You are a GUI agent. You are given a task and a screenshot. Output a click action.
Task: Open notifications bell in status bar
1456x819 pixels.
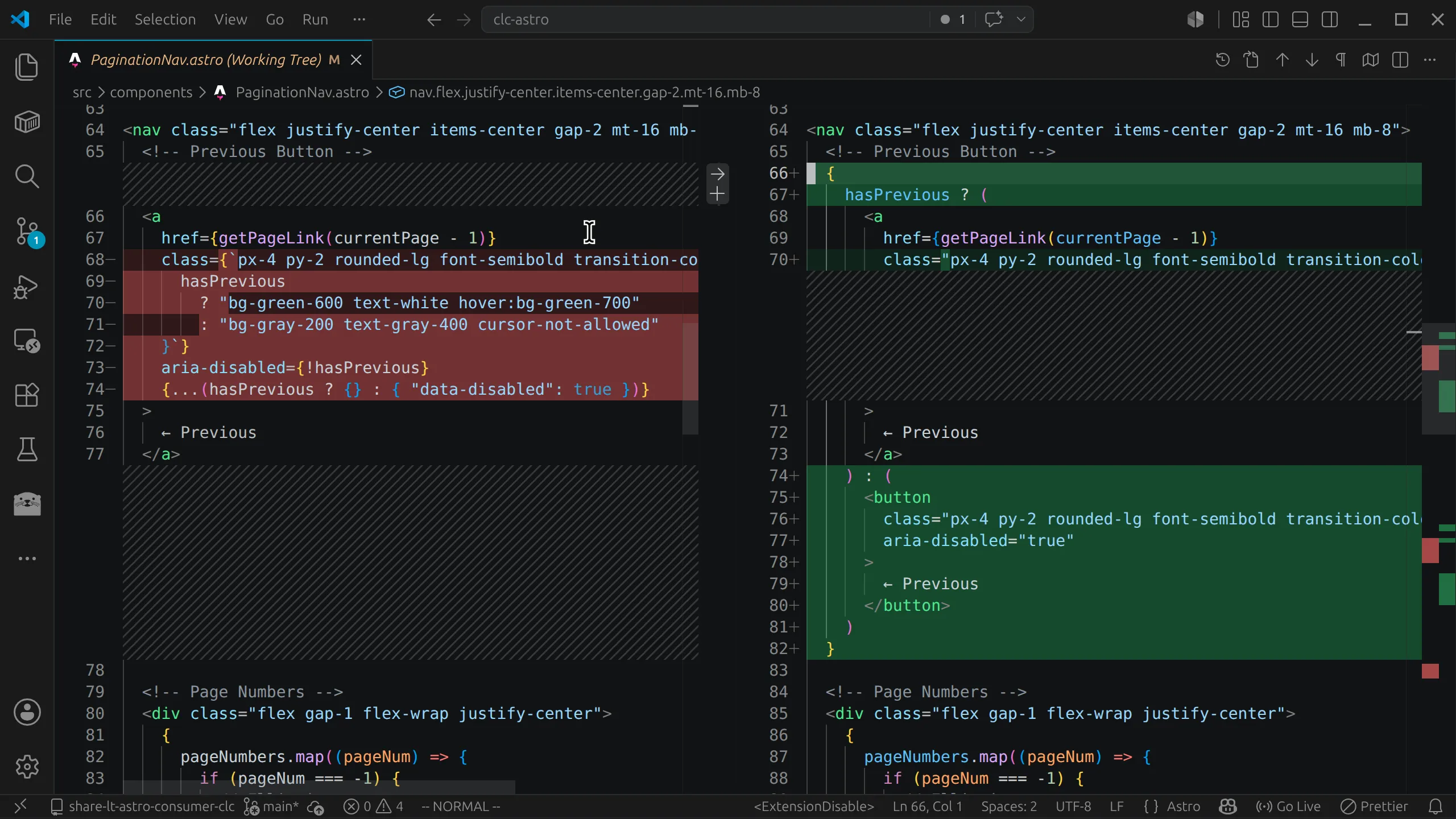pyautogui.click(x=1436, y=806)
